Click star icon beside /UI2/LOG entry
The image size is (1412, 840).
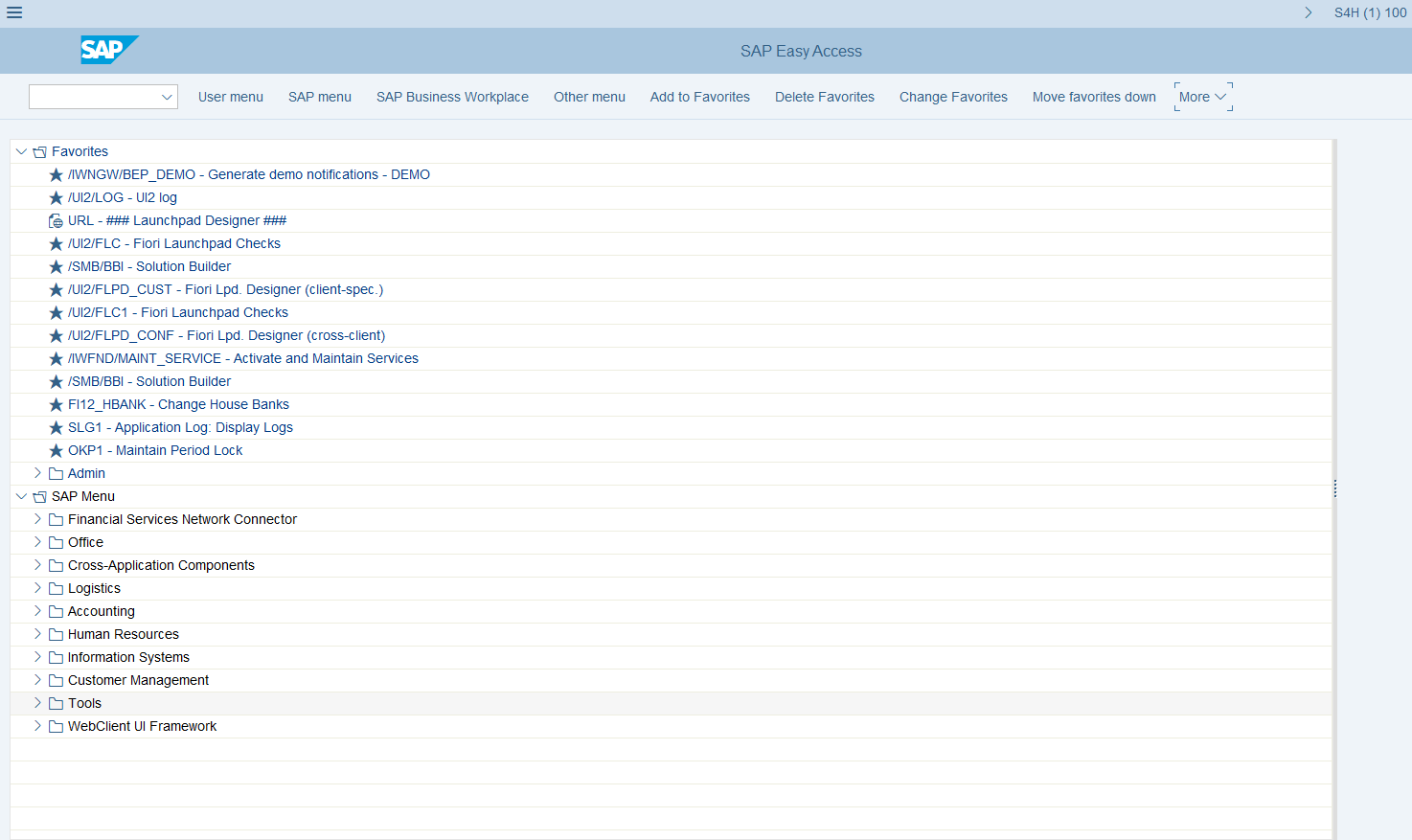tap(56, 198)
